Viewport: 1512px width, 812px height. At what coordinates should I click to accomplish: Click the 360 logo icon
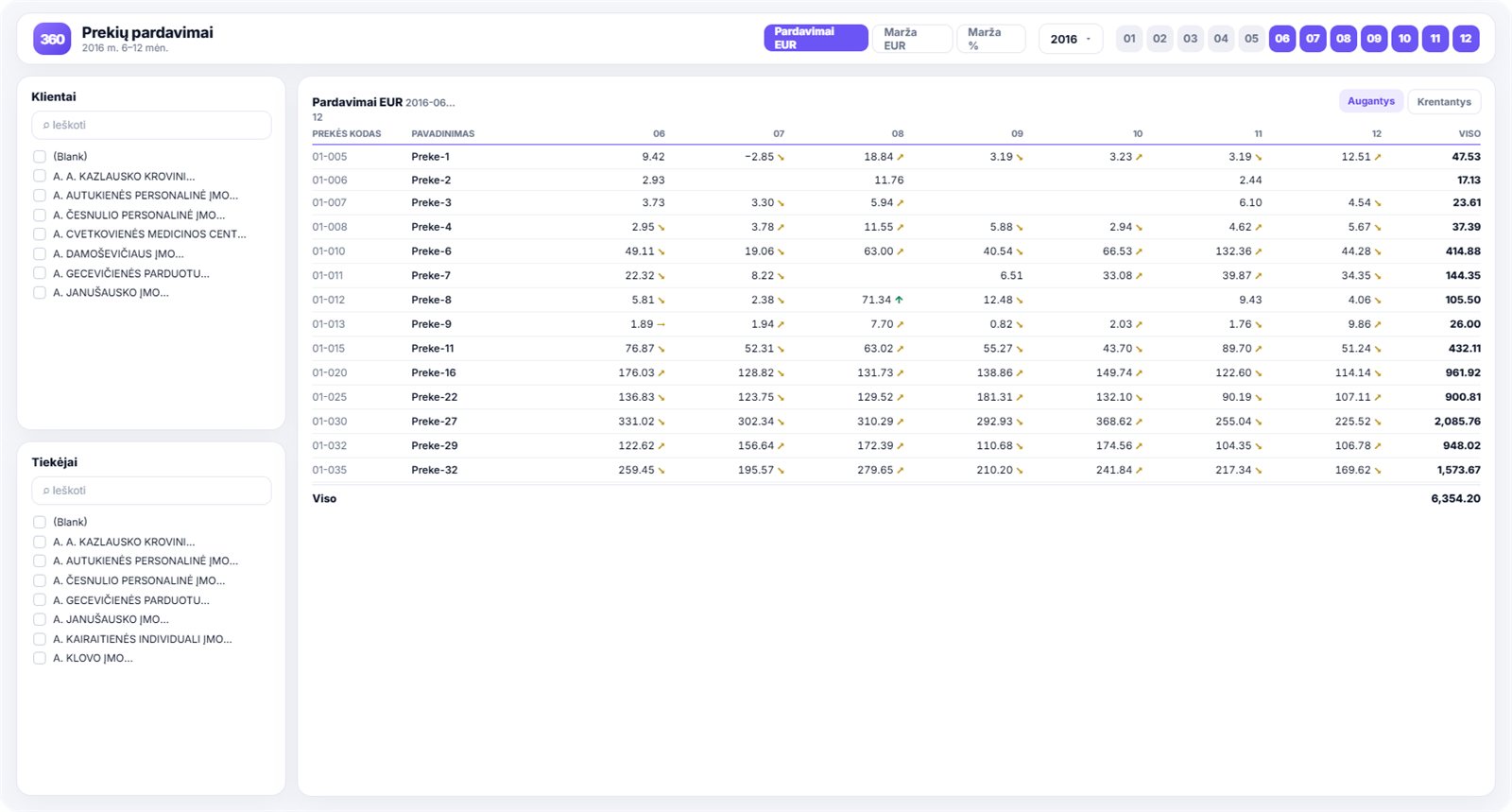point(52,39)
